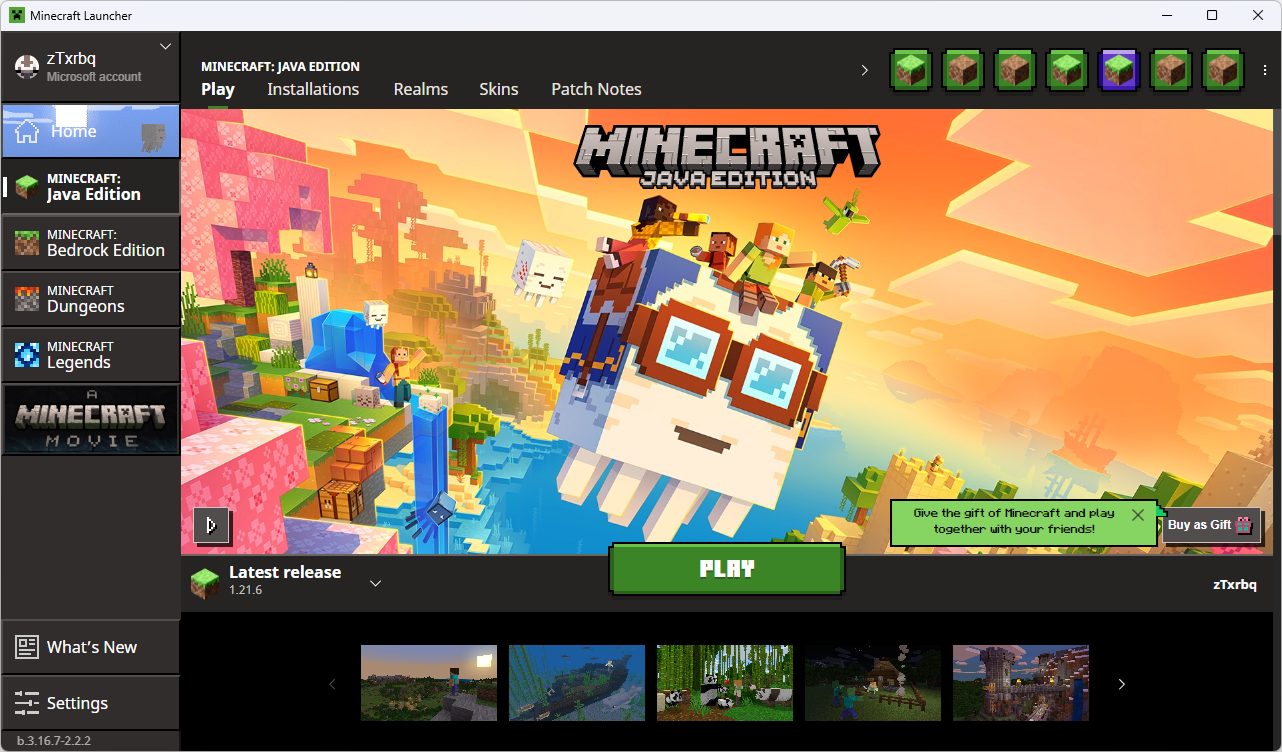Viewport: 1282px width, 752px height.
Task: Select Minecraft: Java Edition in the sidebar
Action: [91, 187]
